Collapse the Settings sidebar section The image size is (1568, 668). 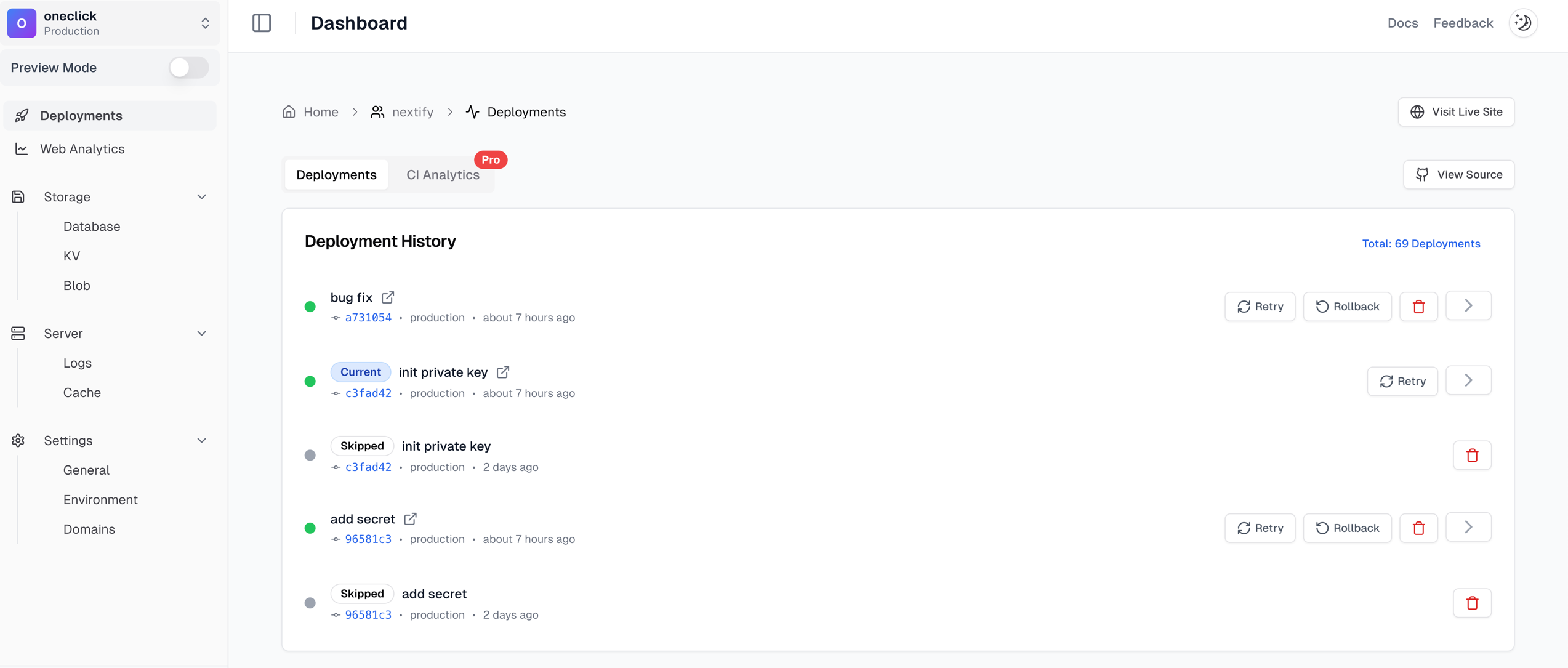point(202,441)
